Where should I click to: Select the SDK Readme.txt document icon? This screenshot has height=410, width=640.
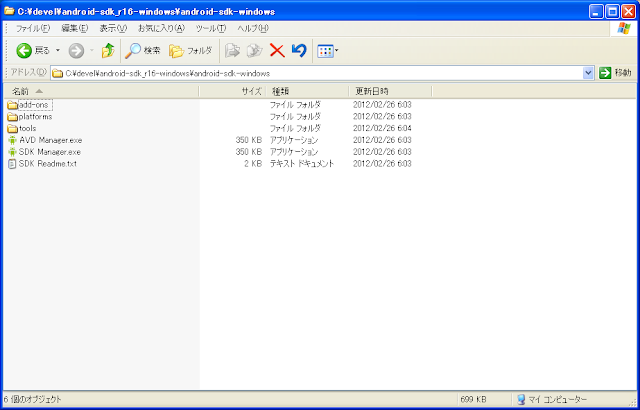(x=12, y=164)
